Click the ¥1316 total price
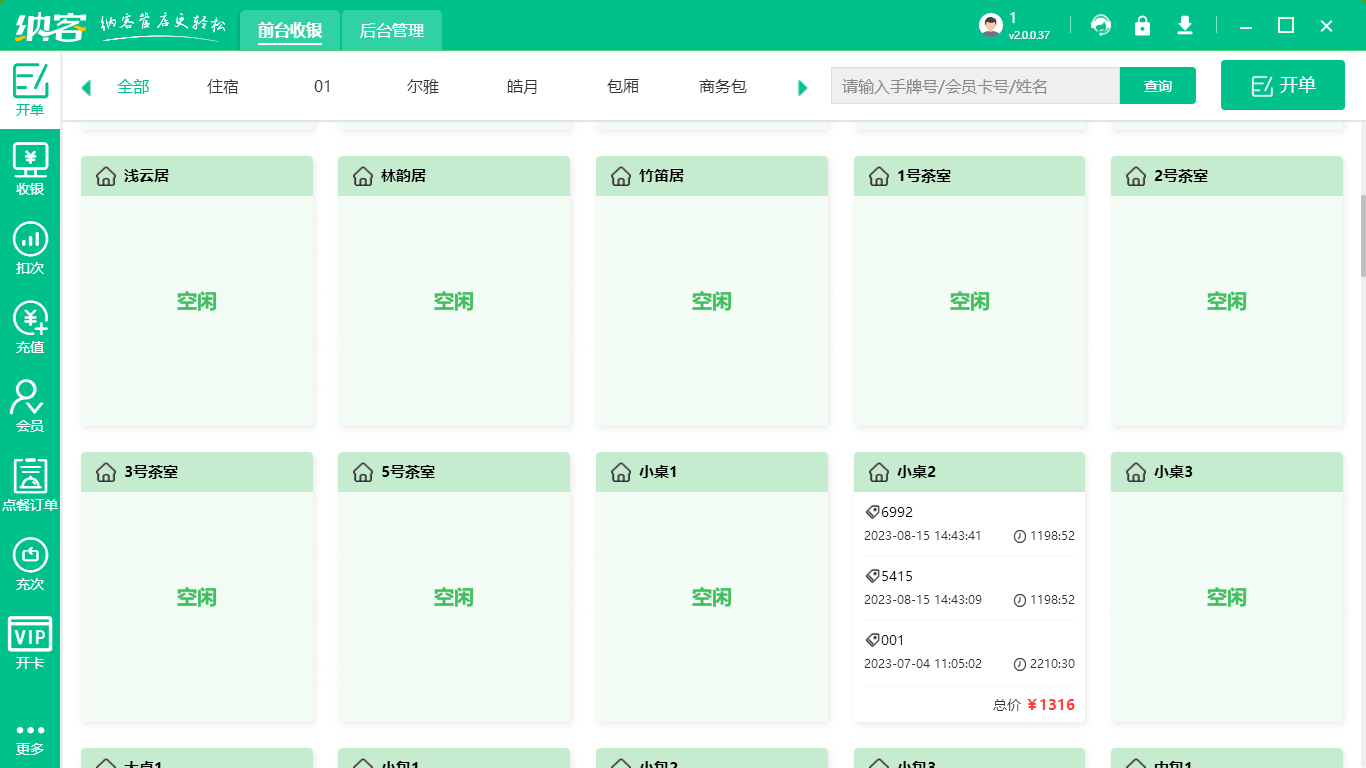The height and width of the screenshot is (768, 1366). pos(1051,705)
